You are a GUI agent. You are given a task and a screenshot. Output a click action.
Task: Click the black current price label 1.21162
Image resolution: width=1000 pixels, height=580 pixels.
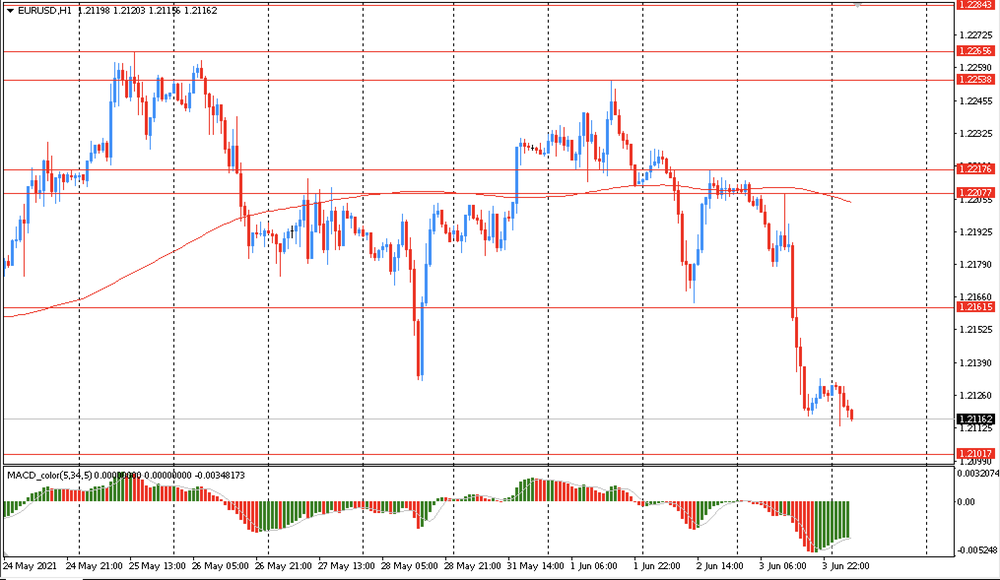point(974,419)
